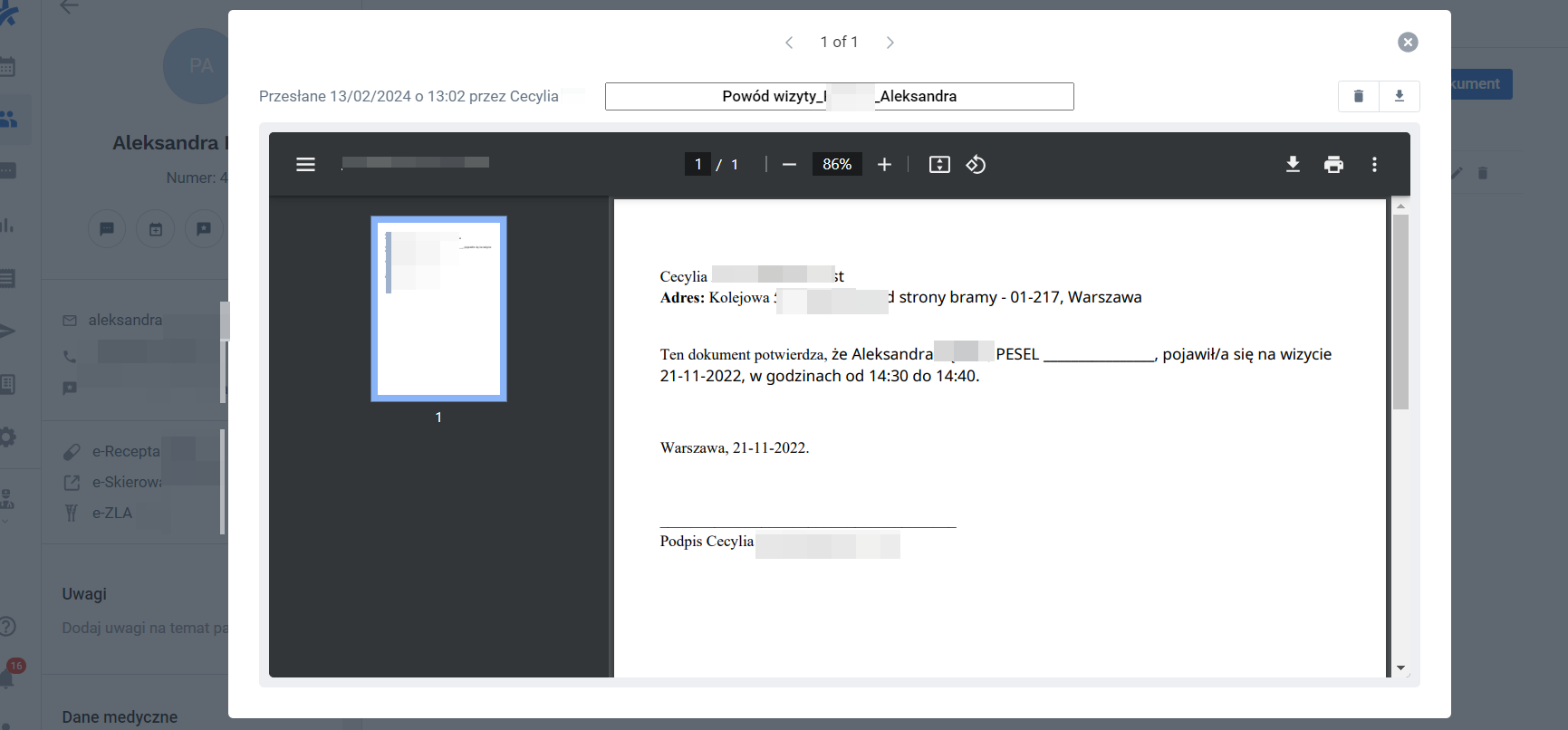Click the fit to page icon
Screen dimensions: 1568x730
pos(939,165)
